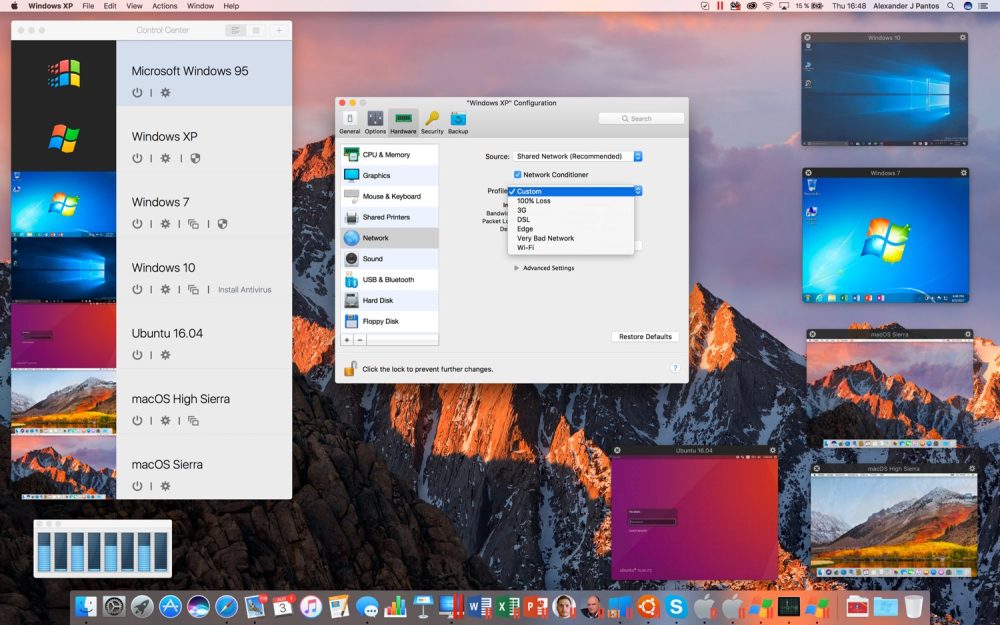The width and height of the screenshot is (1000, 625).
Task: Choose Very Bad Network profile
Action: (x=571, y=239)
